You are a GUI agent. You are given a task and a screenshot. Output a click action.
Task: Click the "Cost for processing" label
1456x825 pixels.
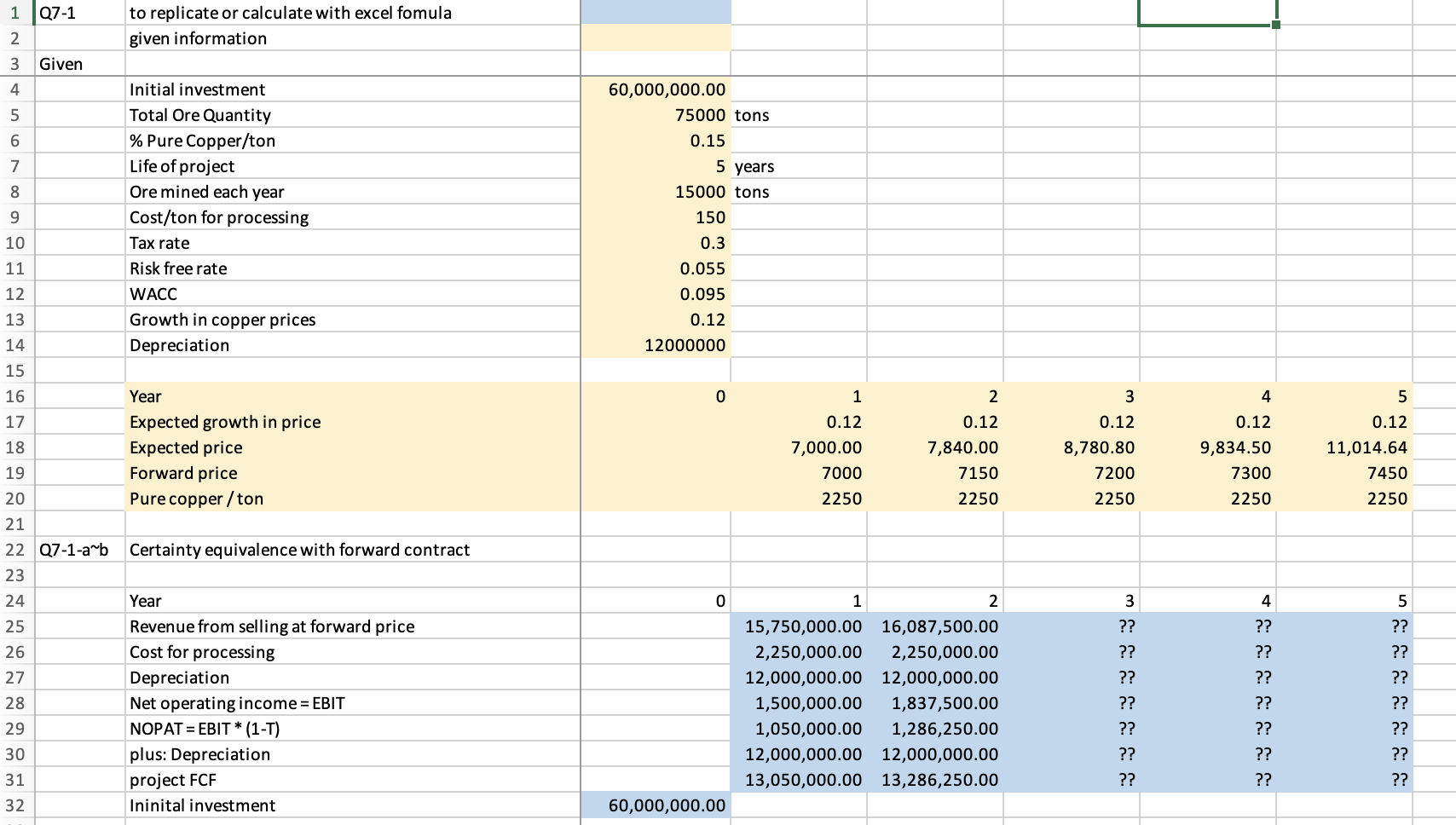202,652
